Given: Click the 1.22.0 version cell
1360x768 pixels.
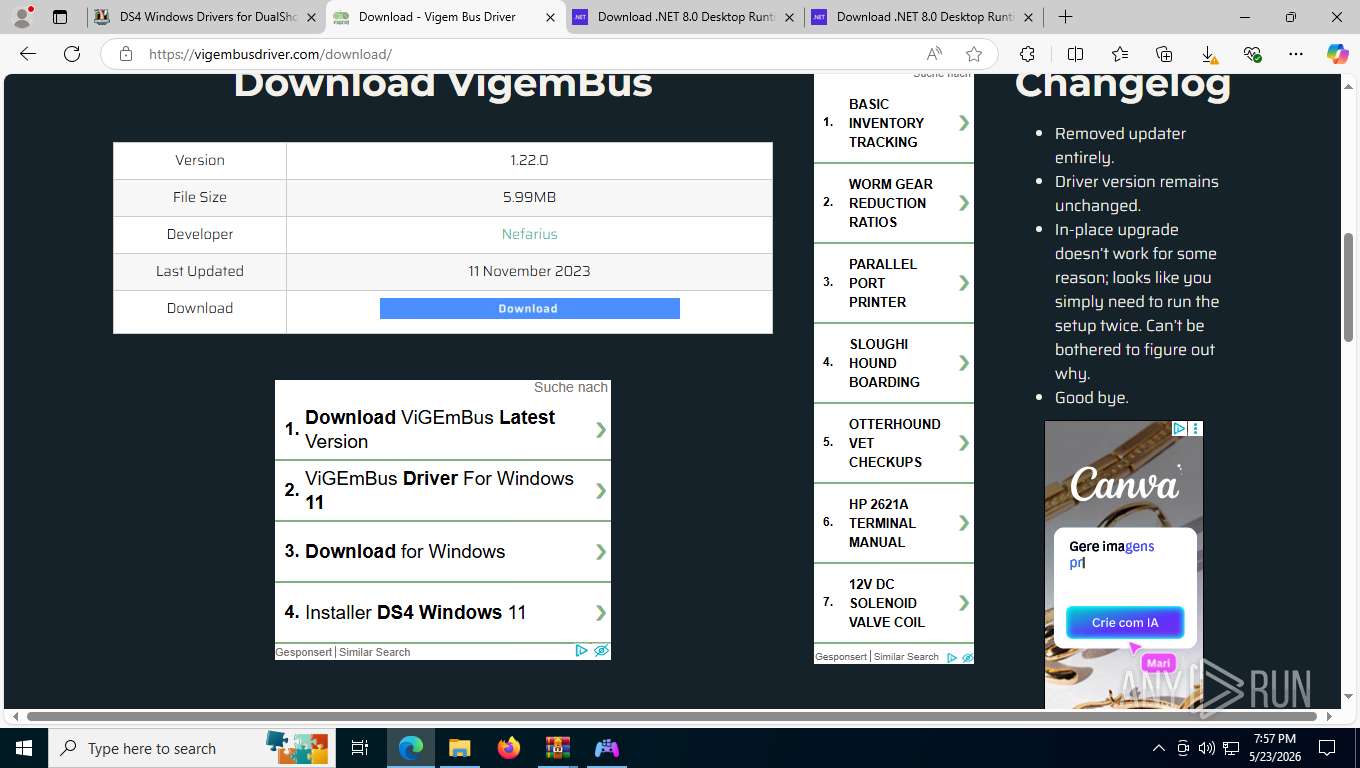Looking at the screenshot, I should click(529, 160).
